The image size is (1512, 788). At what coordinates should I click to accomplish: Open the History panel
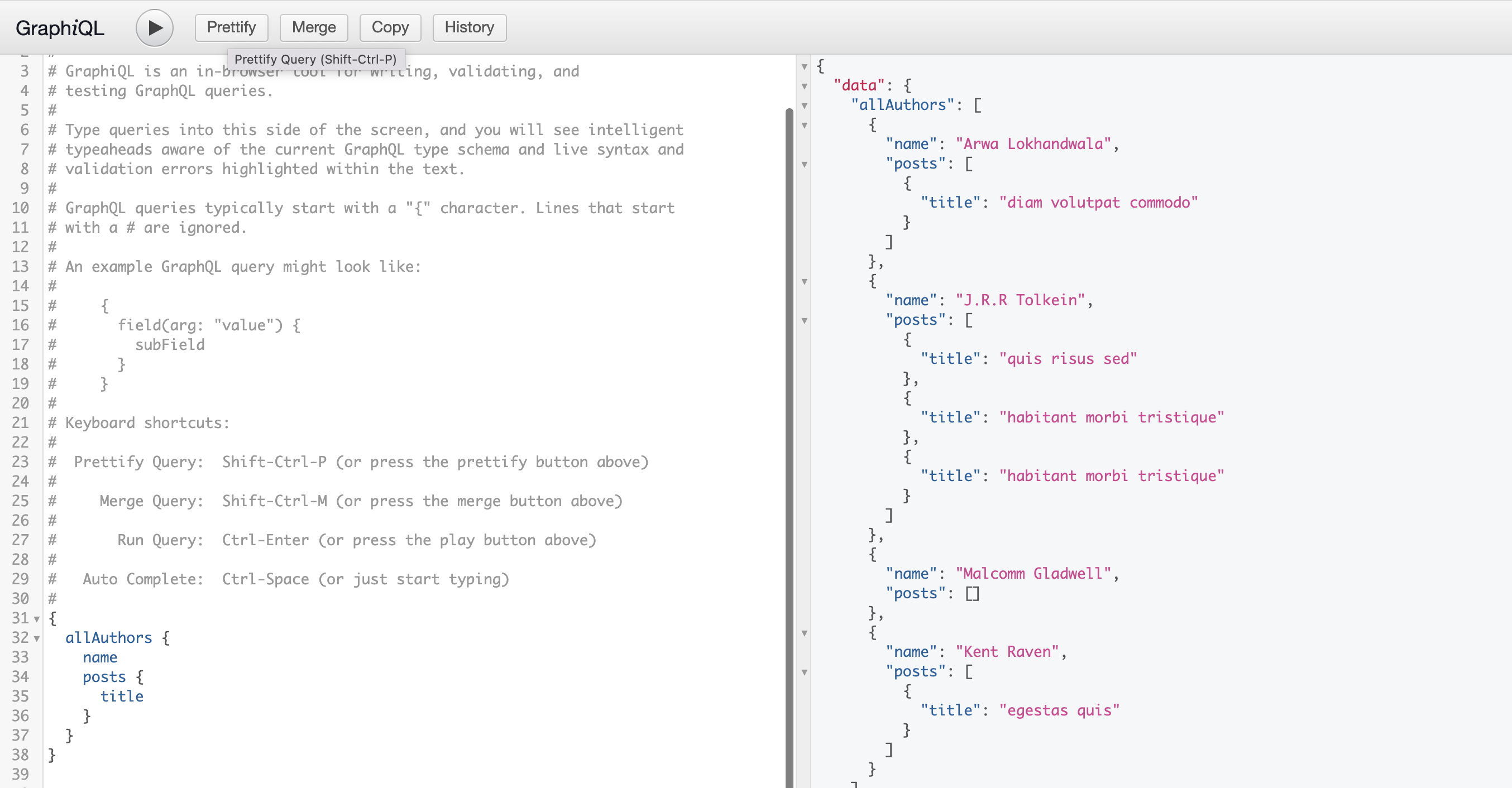pyautogui.click(x=469, y=27)
